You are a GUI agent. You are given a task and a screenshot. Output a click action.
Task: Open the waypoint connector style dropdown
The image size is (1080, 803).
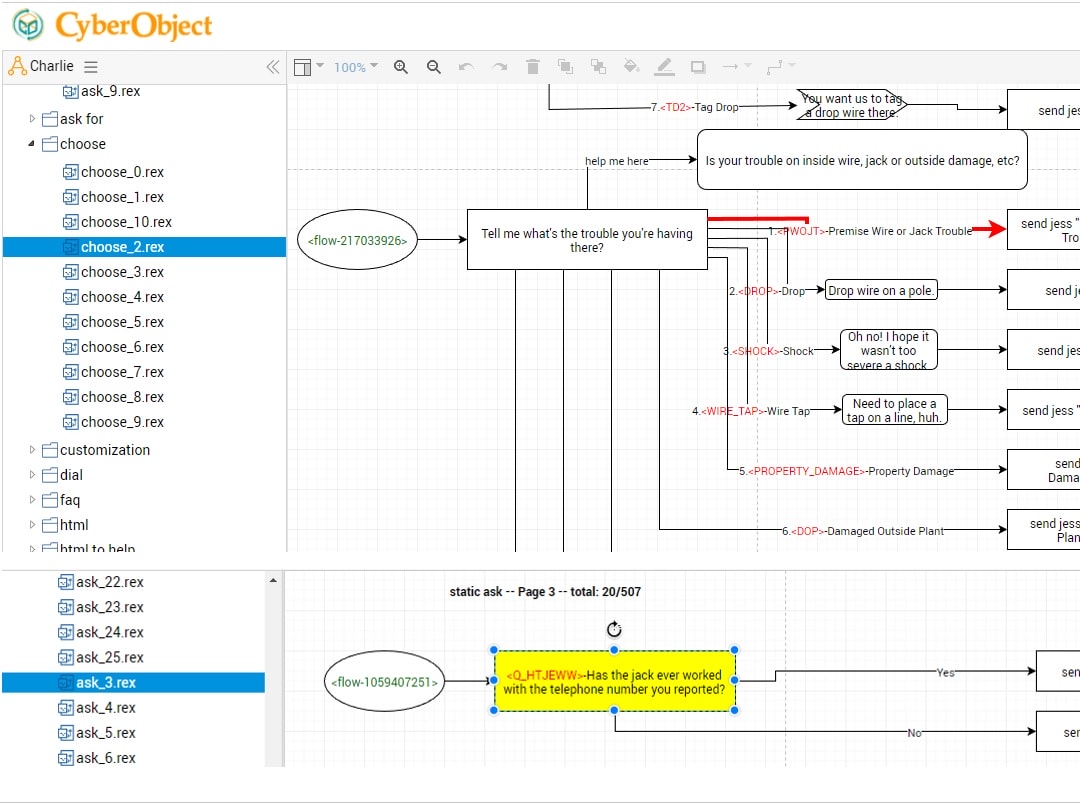(x=780, y=67)
